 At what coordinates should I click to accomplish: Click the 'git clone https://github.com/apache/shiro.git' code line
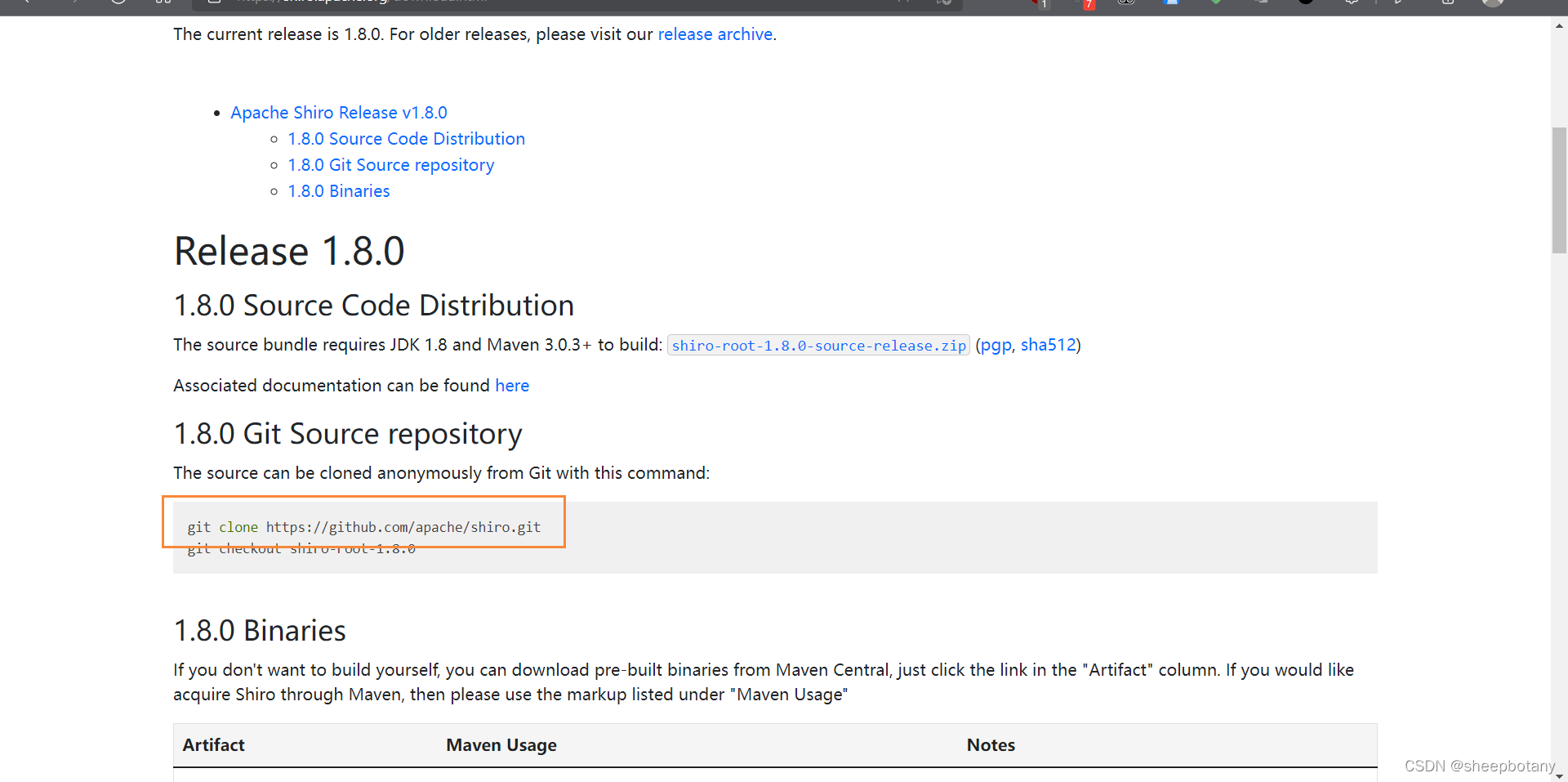[364, 527]
